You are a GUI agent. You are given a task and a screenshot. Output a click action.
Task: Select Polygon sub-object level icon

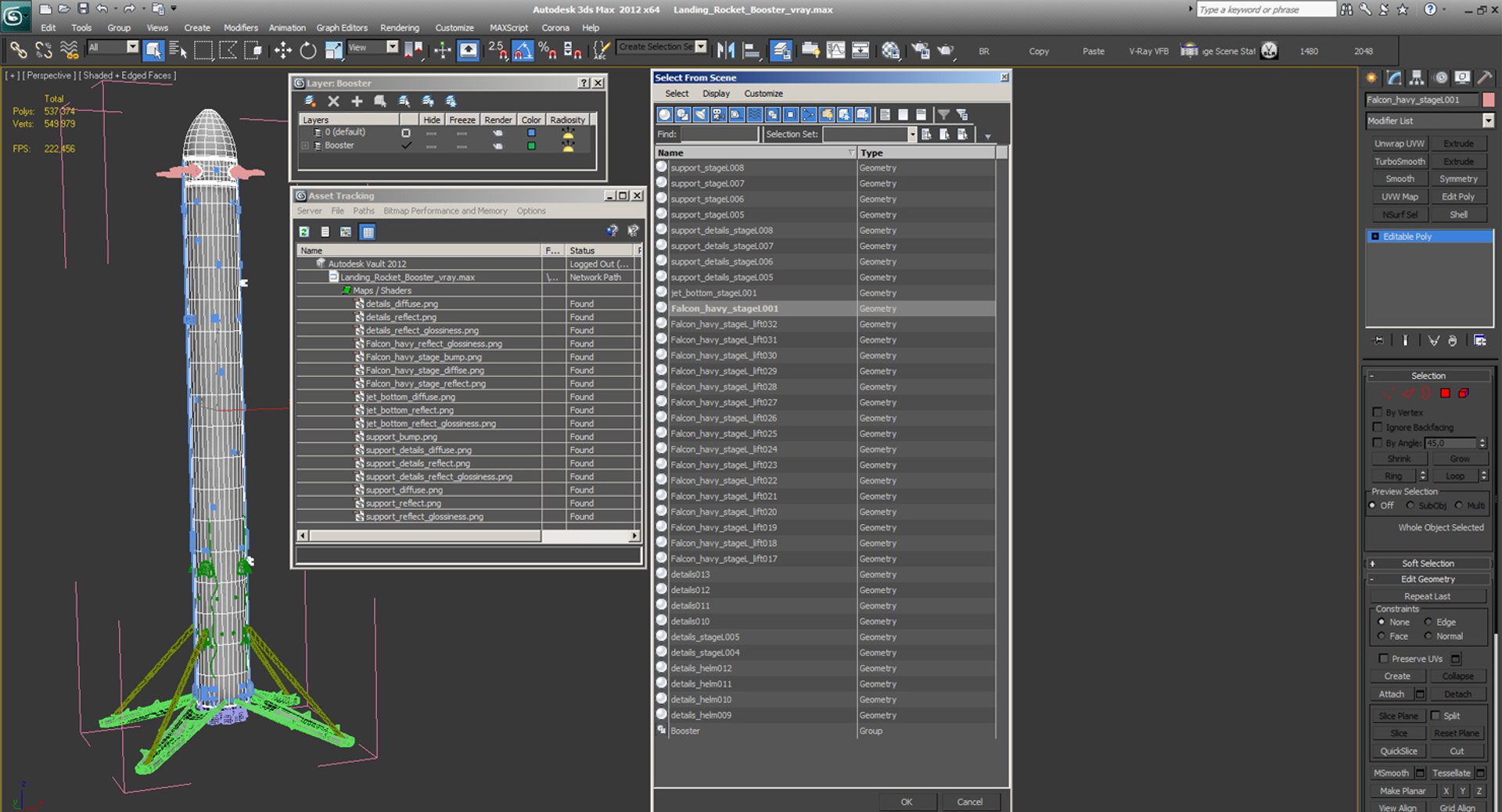click(x=1445, y=393)
